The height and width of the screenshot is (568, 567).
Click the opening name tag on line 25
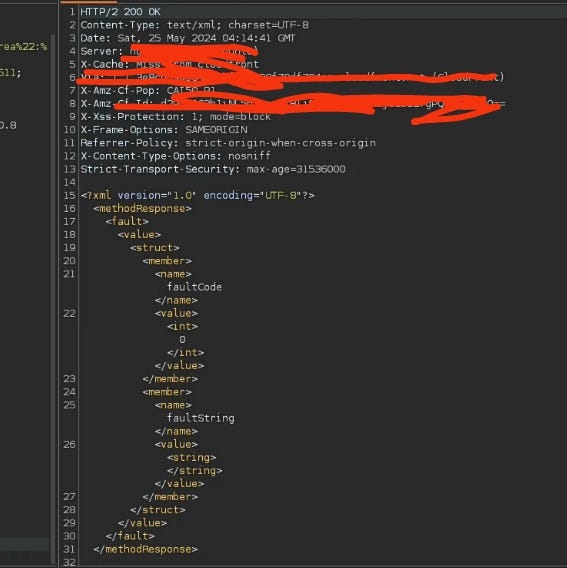tap(173, 405)
